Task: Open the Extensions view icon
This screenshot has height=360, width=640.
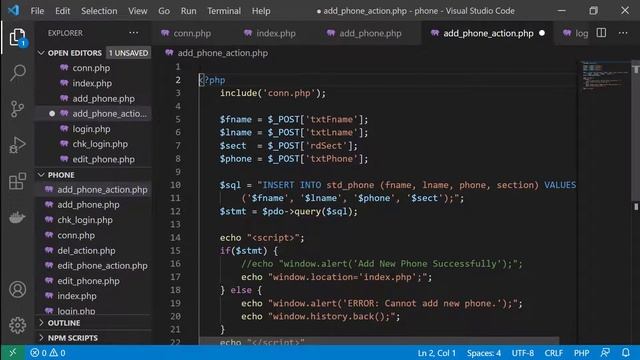Action: 17,181
